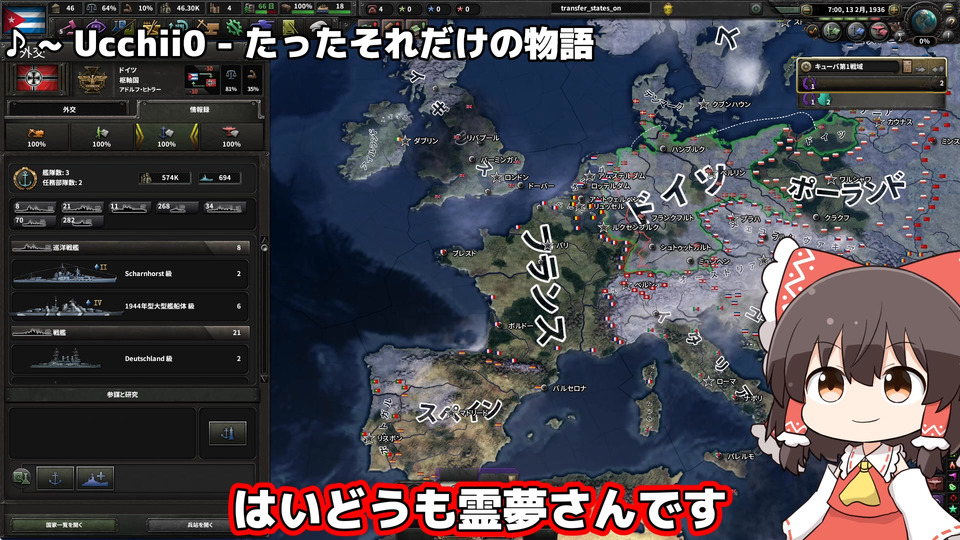
Task: Click the 694 ship count value
Action: coord(220,178)
